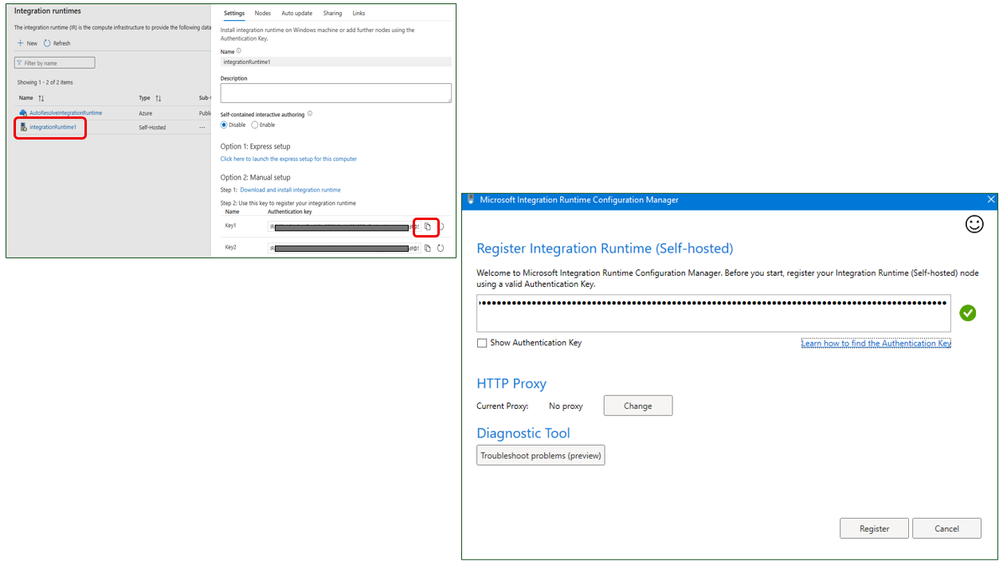The image size is (999, 562).
Task: Open AutoResolveIntegrationRuntime link
Action: 66,113
